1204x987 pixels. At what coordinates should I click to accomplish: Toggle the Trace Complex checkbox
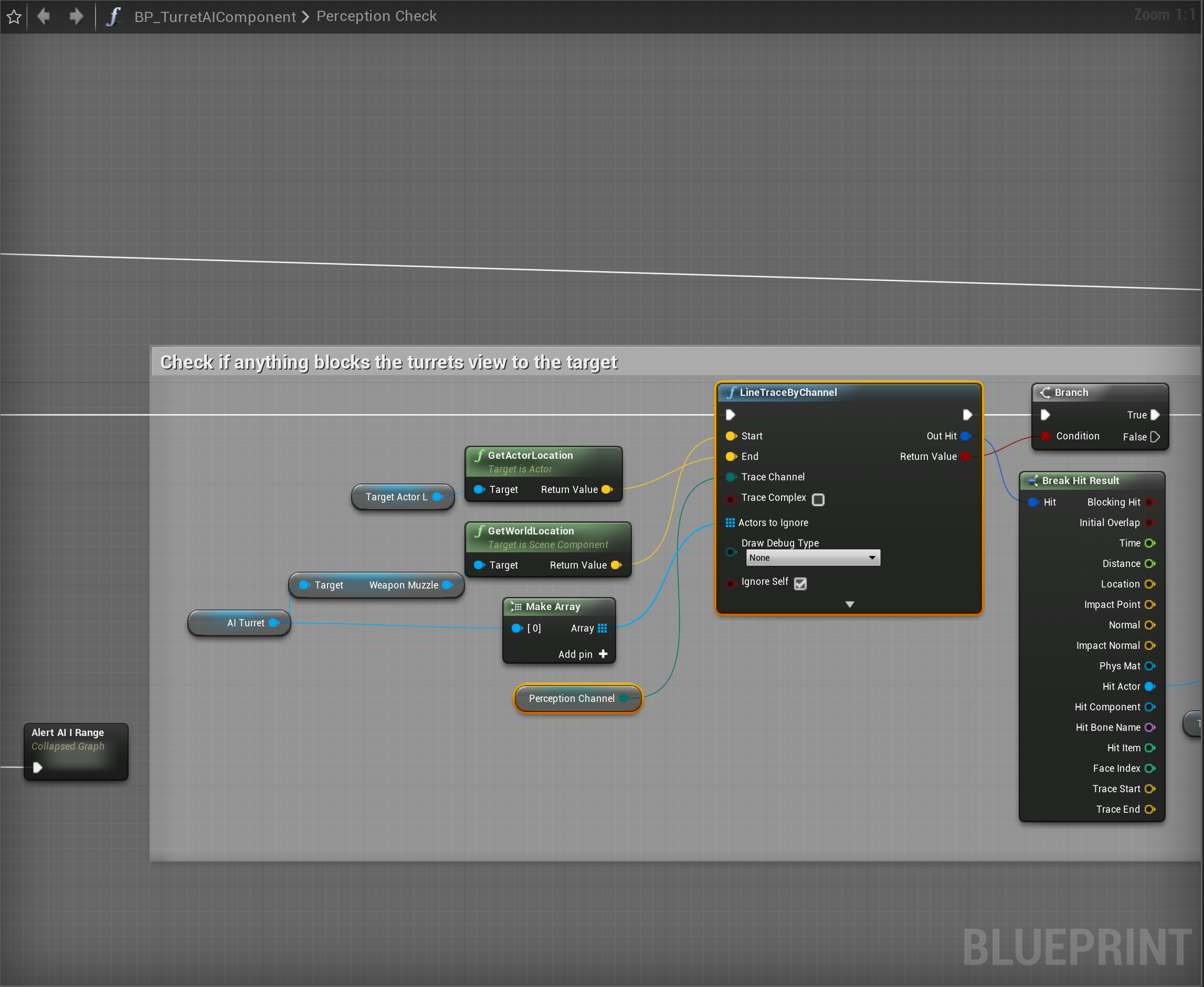(818, 499)
